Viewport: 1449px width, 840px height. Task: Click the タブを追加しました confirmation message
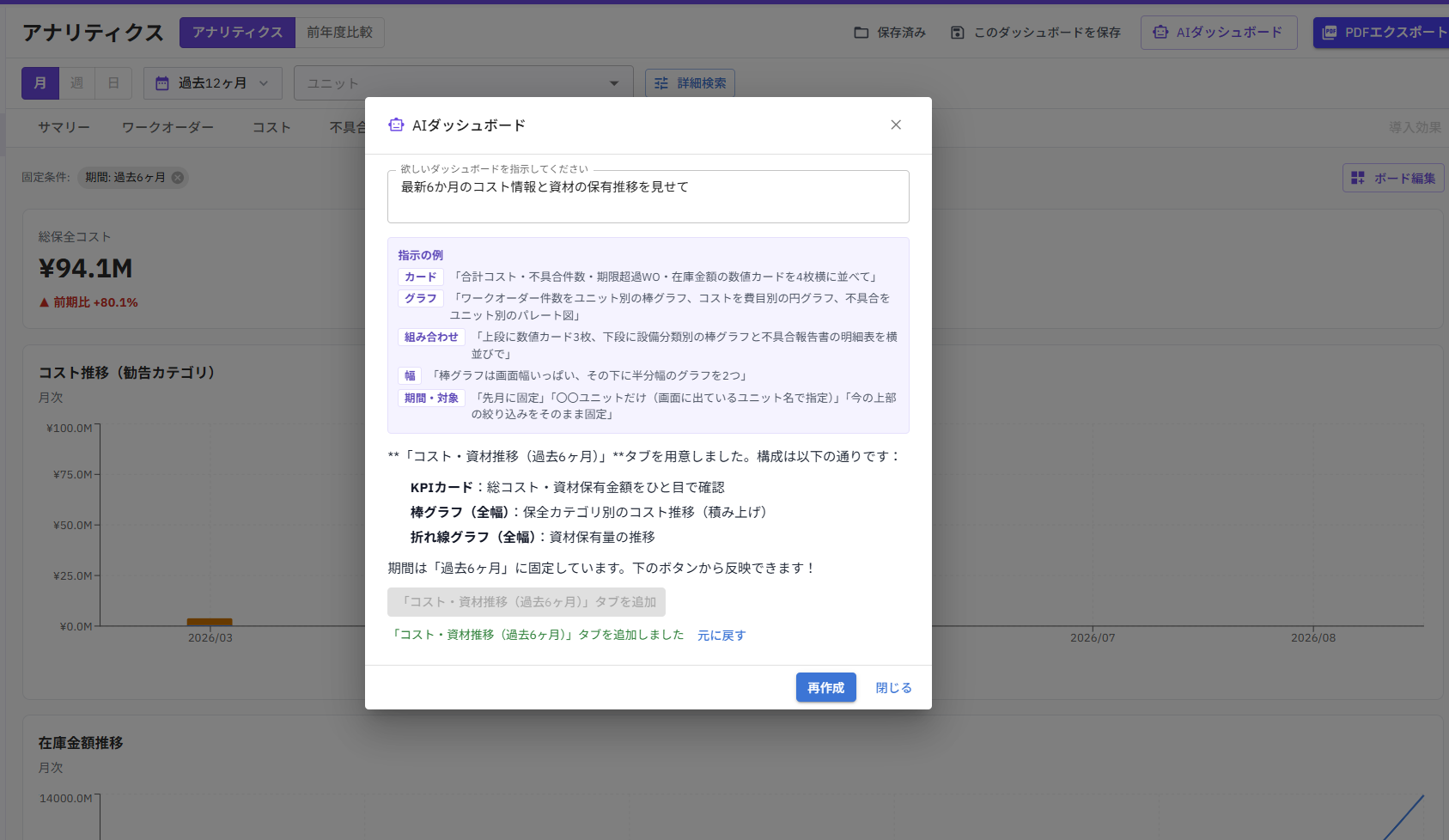coord(537,635)
